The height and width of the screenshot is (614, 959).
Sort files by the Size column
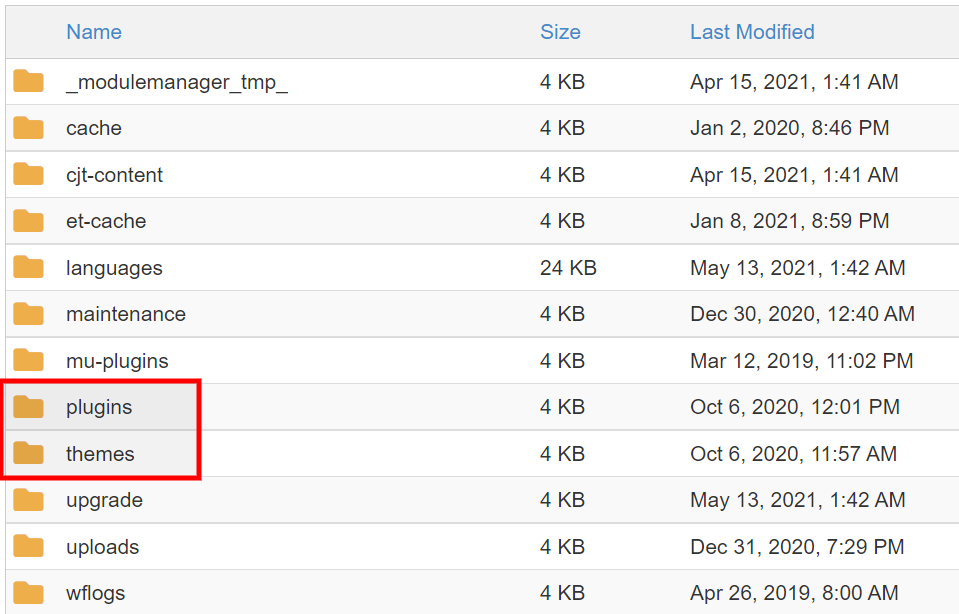(560, 32)
